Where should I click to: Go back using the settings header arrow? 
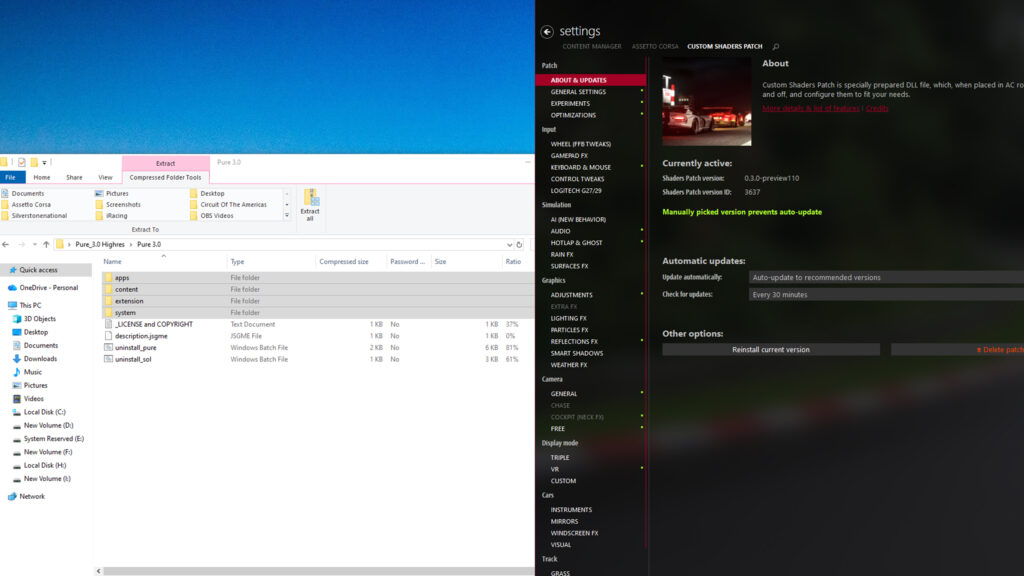pos(547,31)
